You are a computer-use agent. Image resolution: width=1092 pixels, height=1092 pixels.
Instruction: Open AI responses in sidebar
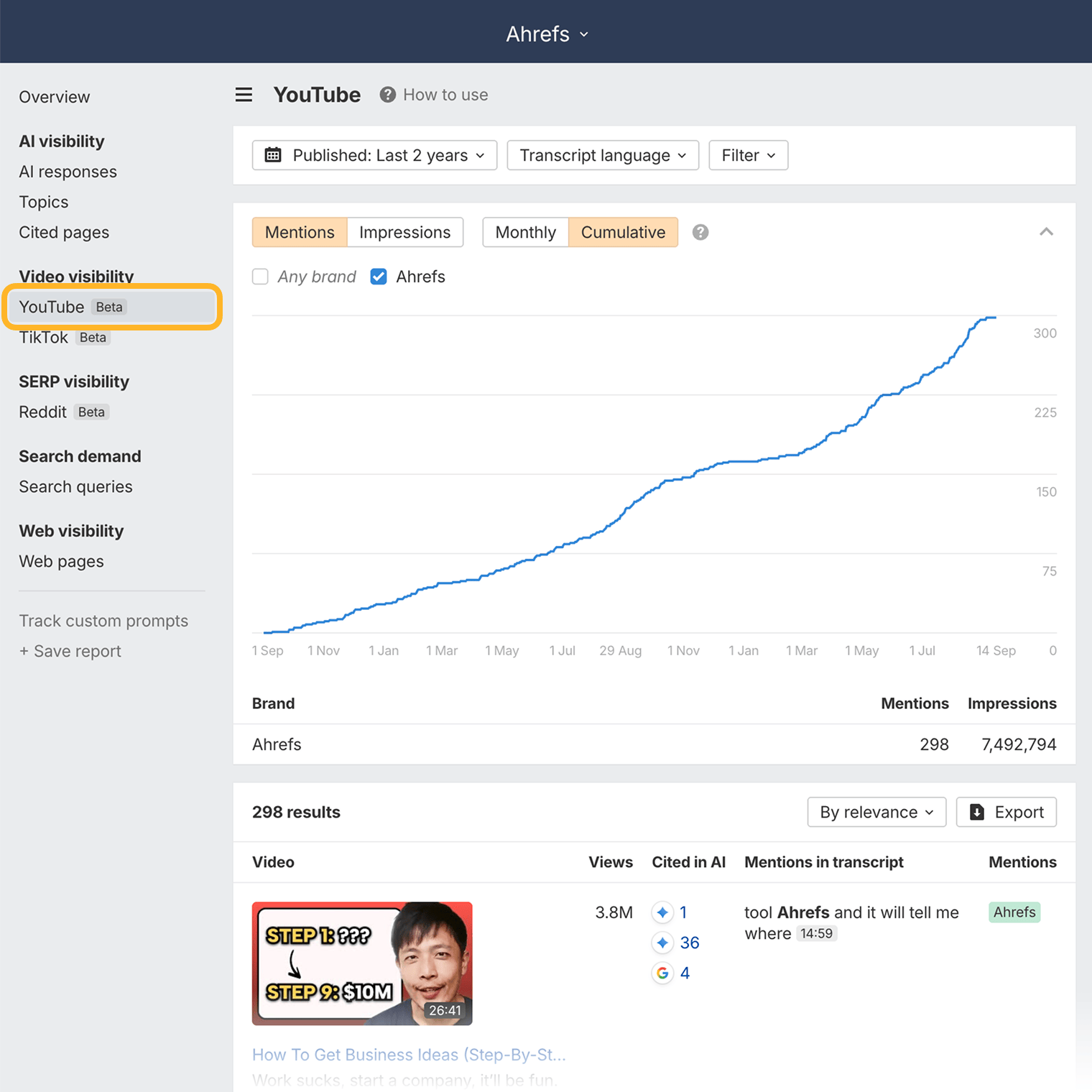coord(68,172)
